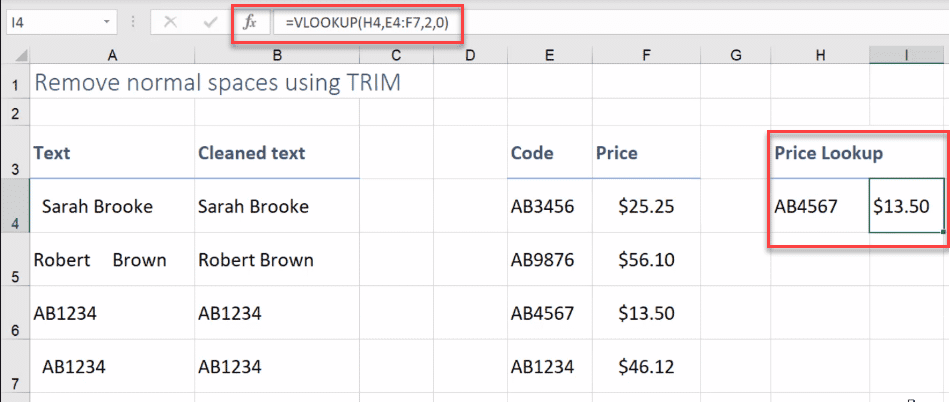Select cell containing Sarah Brooke in Text column
Screen dimensions: 950x402
coord(112,206)
